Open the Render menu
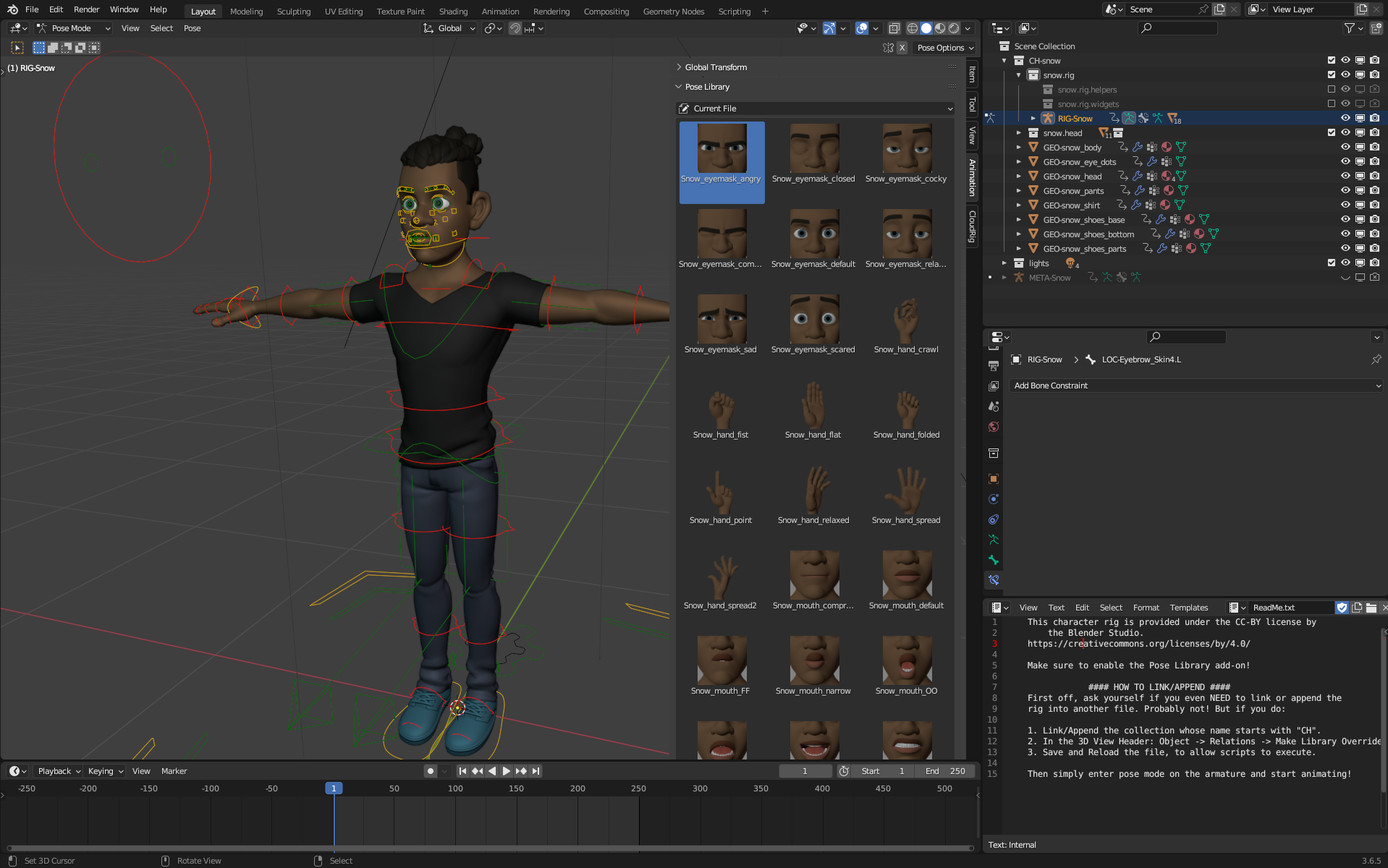 click(86, 9)
